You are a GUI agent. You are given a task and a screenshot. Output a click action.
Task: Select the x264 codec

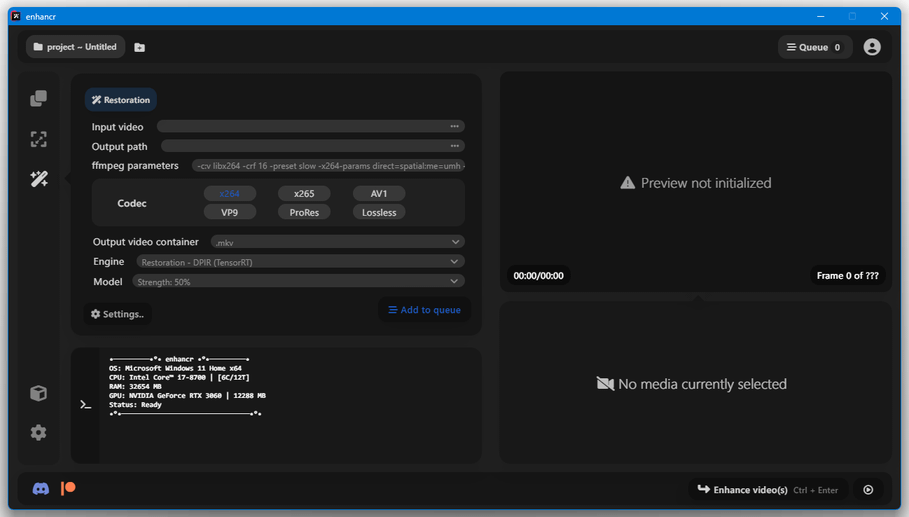pos(230,194)
